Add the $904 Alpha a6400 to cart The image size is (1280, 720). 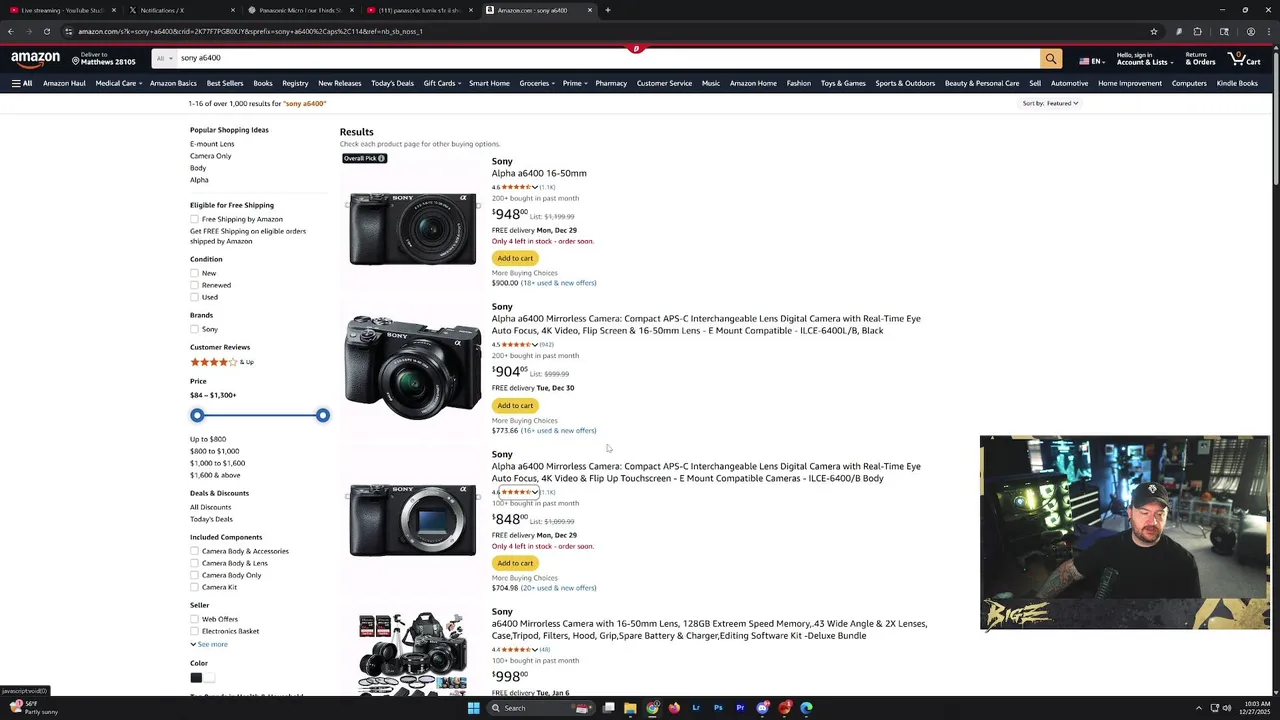[515, 405]
